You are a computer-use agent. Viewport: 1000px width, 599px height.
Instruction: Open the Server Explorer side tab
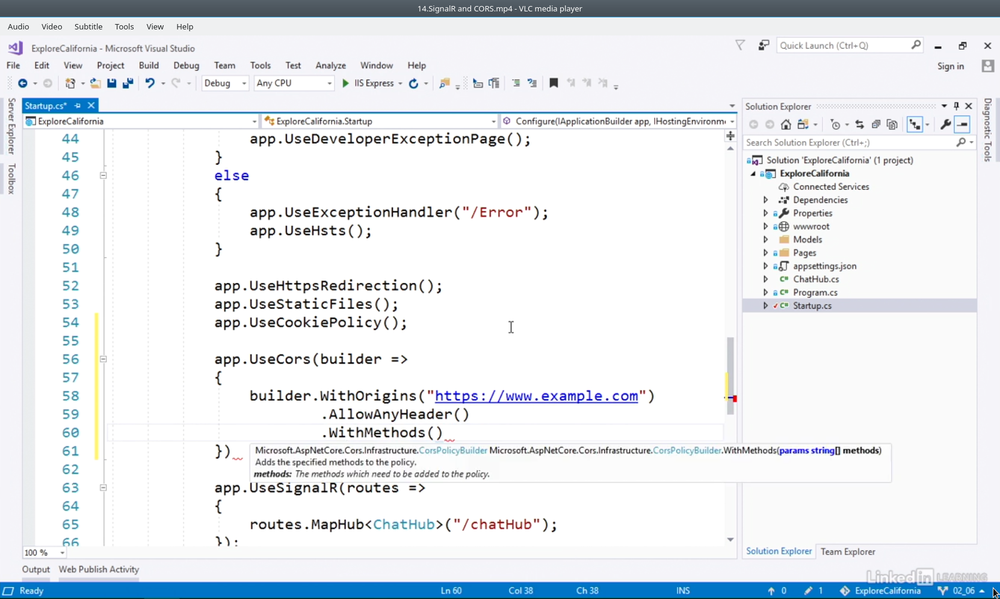pyautogui.click(x=11, y=126)
